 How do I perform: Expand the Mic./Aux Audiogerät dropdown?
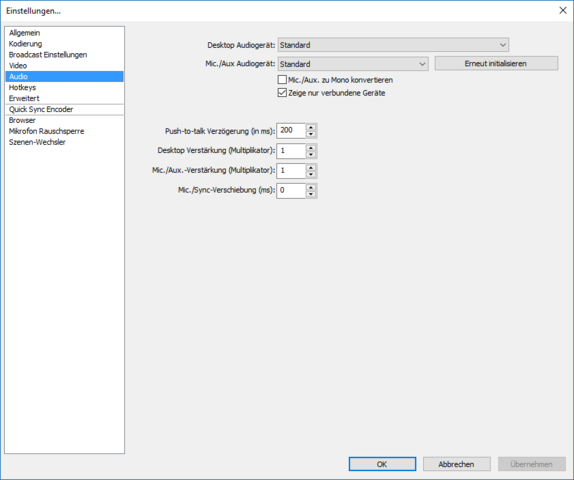[353, 64]
